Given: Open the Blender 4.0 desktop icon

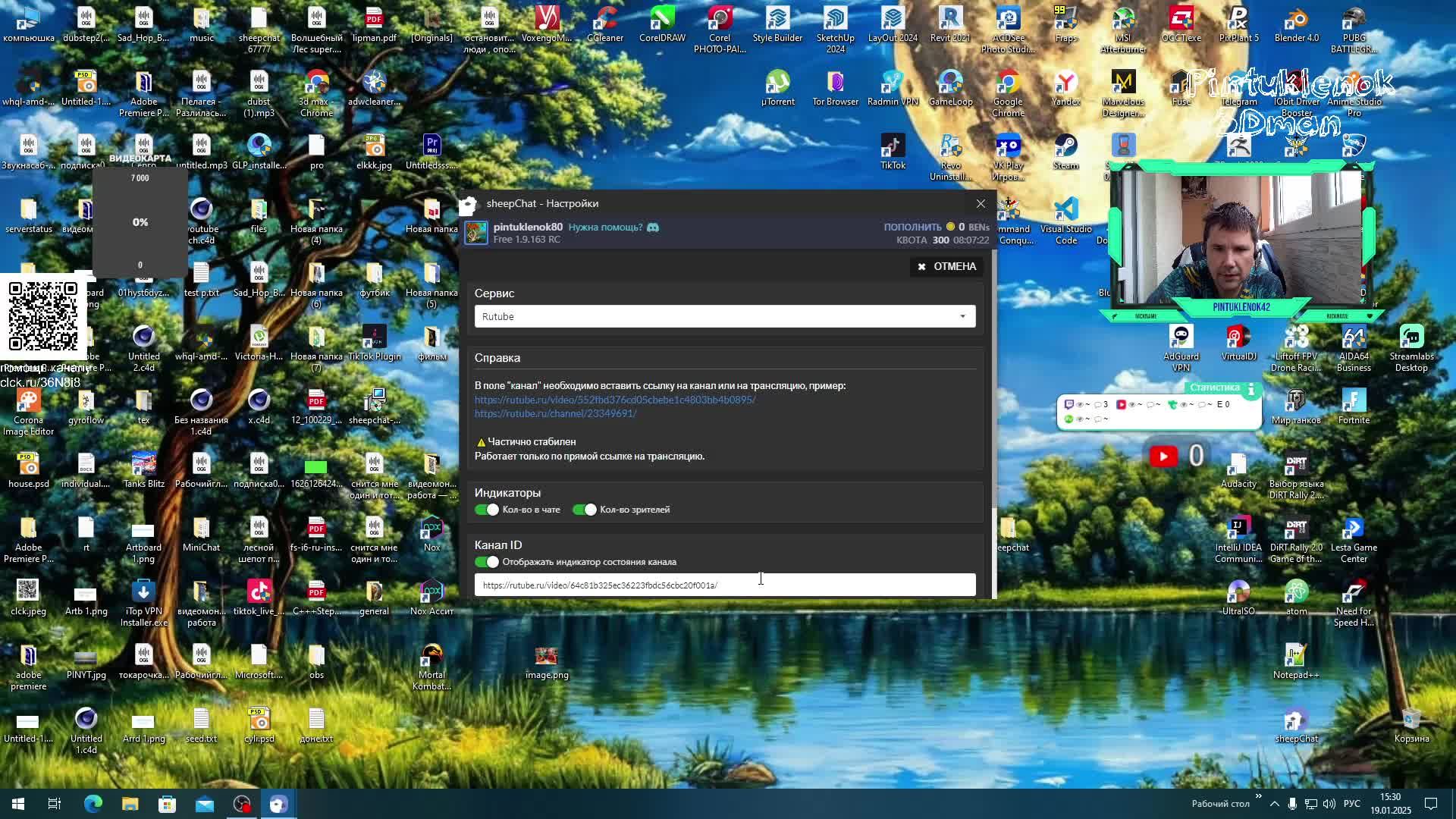Looking at the screenshot, I should click(x=1296, y=23).
